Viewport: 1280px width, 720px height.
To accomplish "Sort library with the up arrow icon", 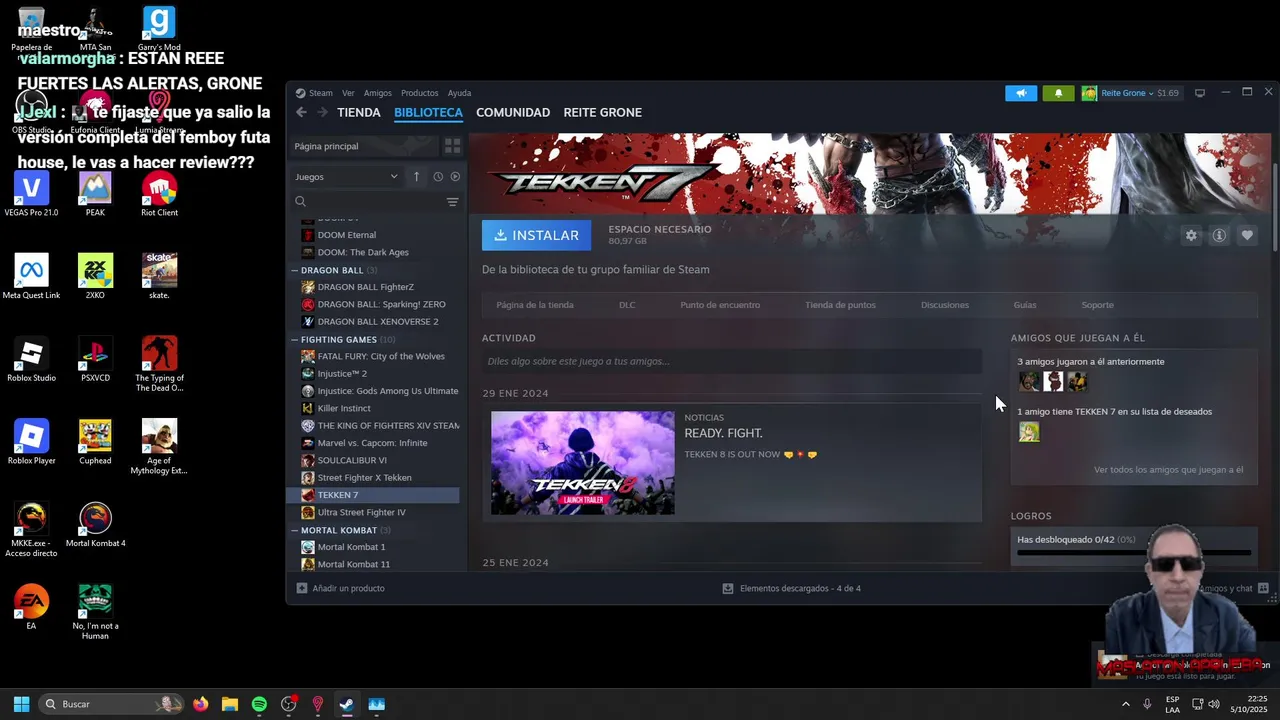I will 417,177.
